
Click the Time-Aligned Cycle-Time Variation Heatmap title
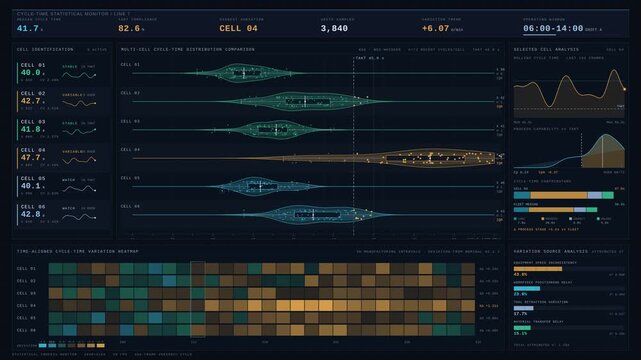78,251
